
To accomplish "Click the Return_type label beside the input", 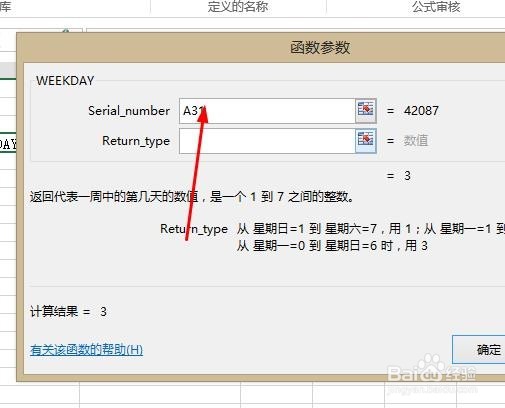I will click(x=136, y=141).
